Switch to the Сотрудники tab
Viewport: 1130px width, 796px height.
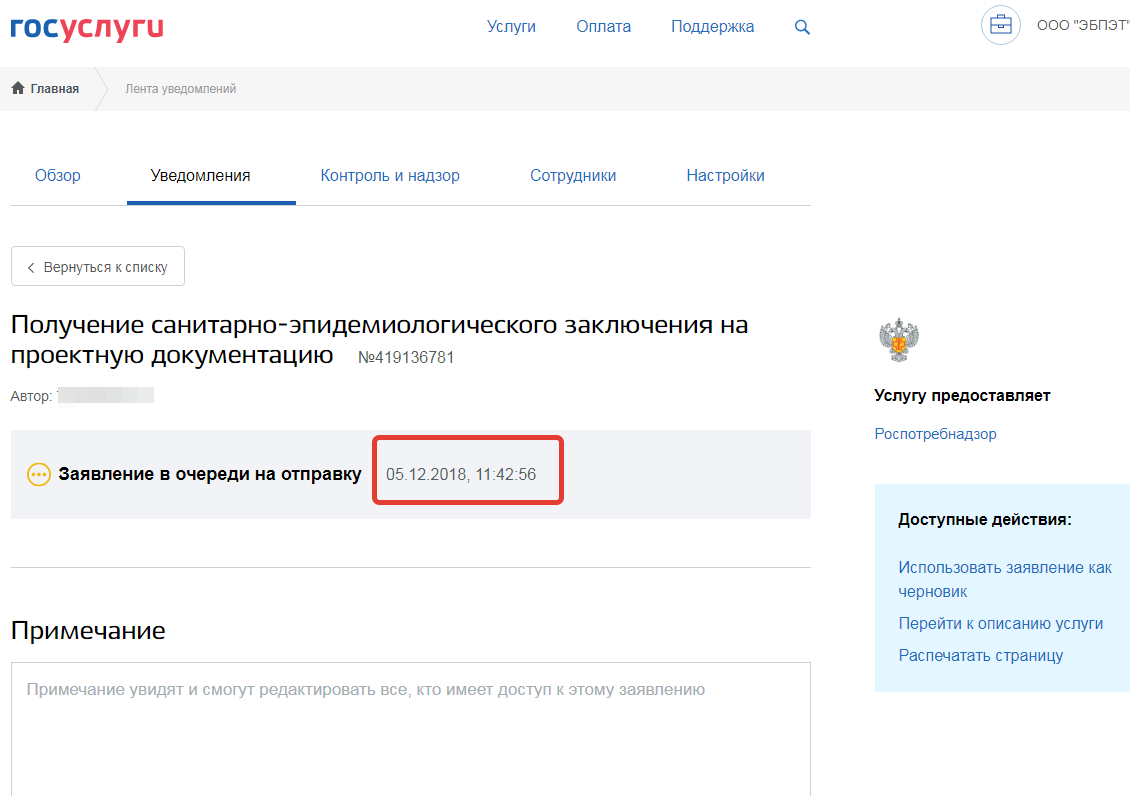(x=573, y=176)
